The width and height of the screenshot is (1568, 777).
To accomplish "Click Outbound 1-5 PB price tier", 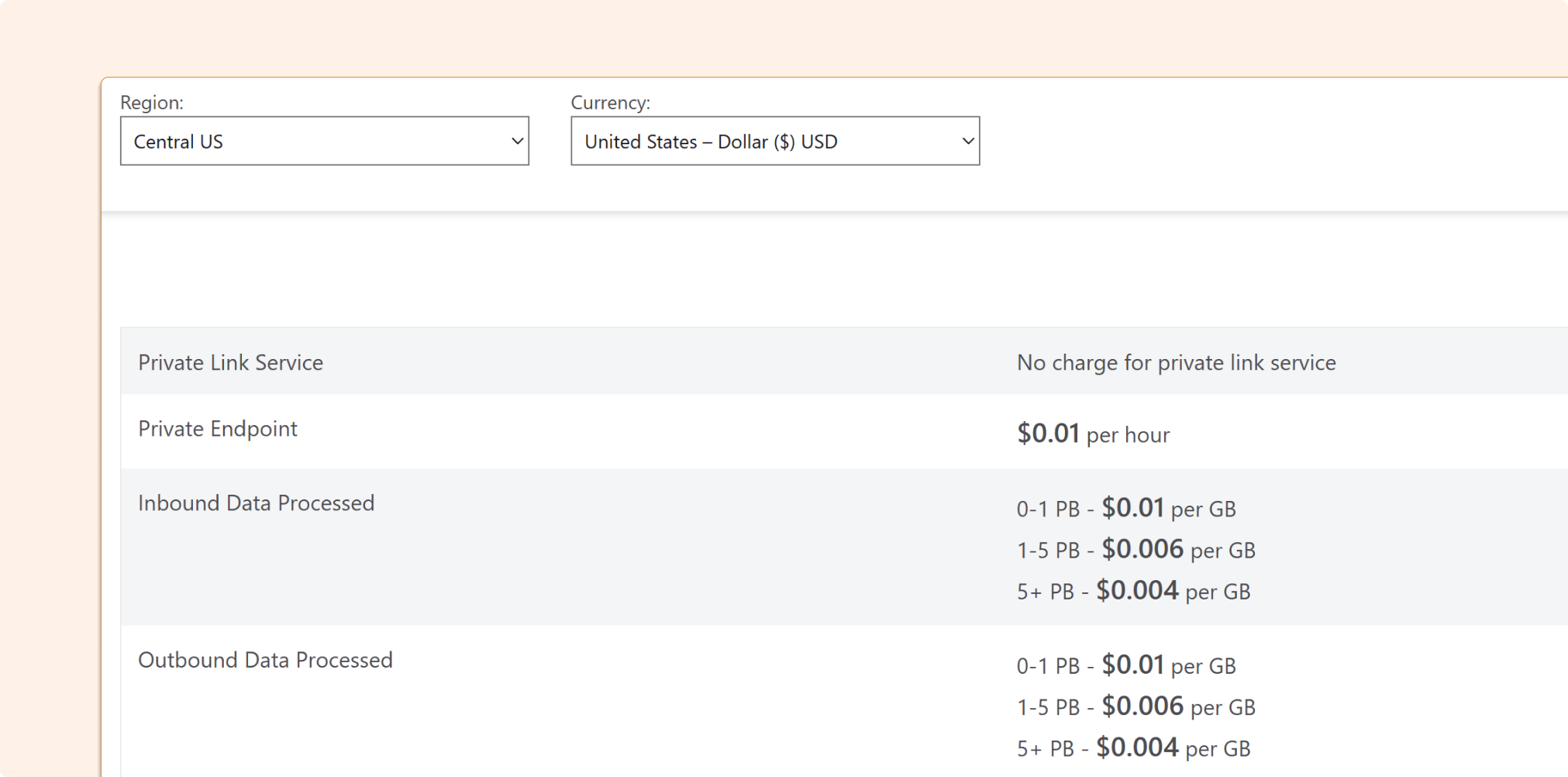I will pos(1136,706).
